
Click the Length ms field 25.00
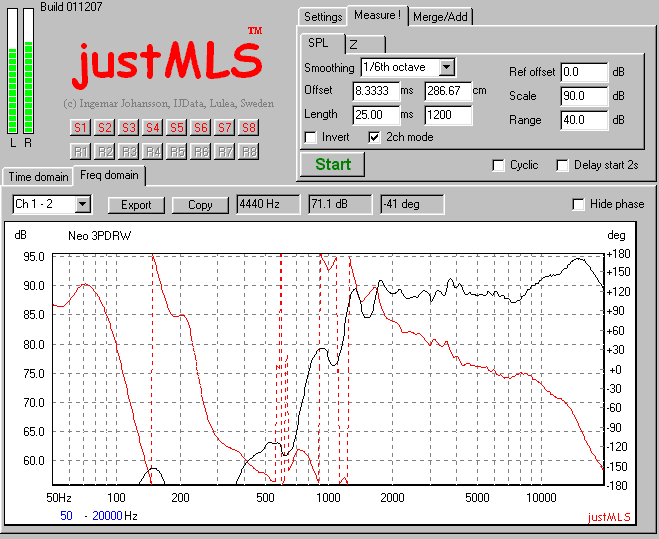coord(376,115)
